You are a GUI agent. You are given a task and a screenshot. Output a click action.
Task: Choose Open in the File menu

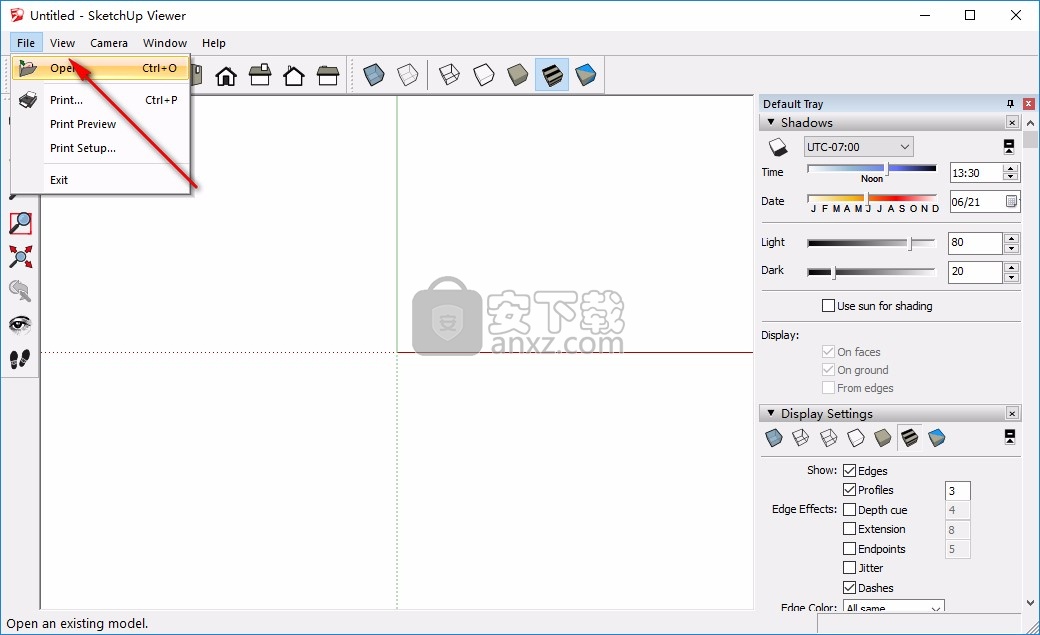click(x=100, y=68)
